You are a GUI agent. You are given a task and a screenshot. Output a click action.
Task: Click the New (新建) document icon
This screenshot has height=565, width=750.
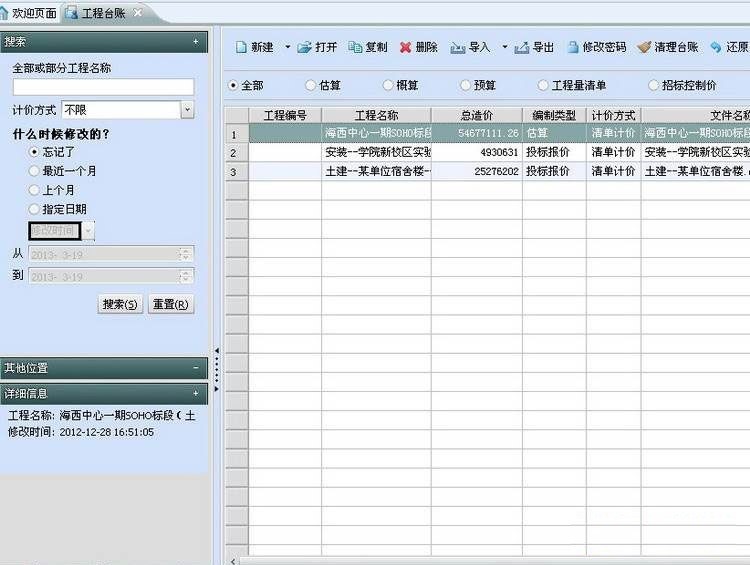[x=242, y=47]
